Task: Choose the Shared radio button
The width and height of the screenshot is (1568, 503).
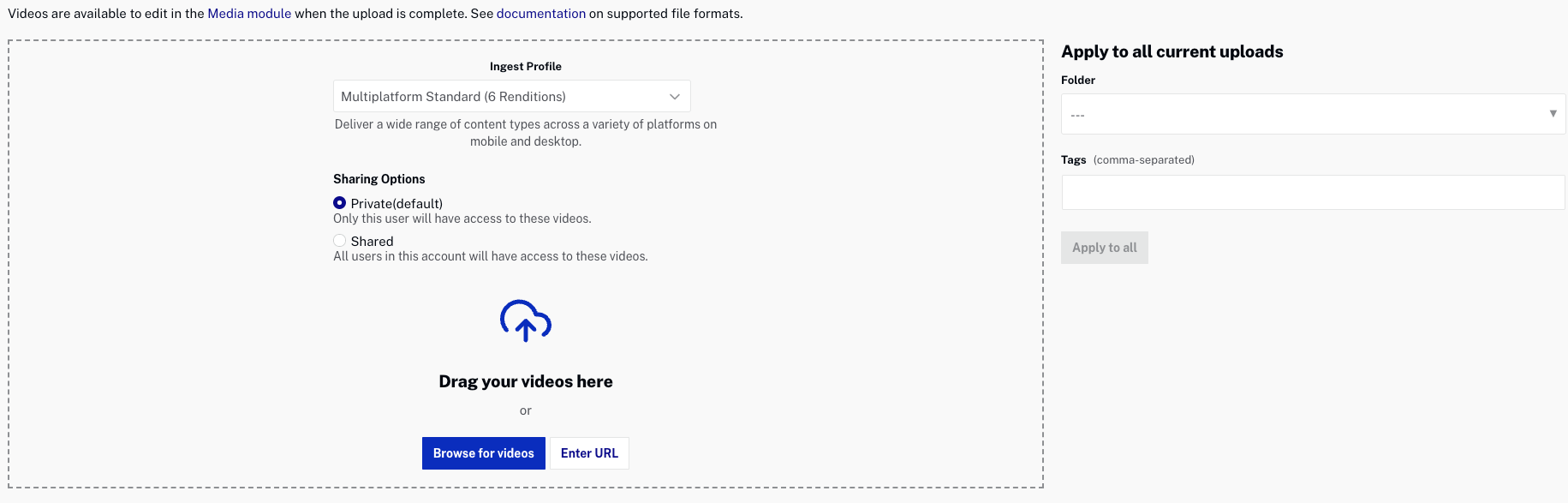Action: (340, 241)
